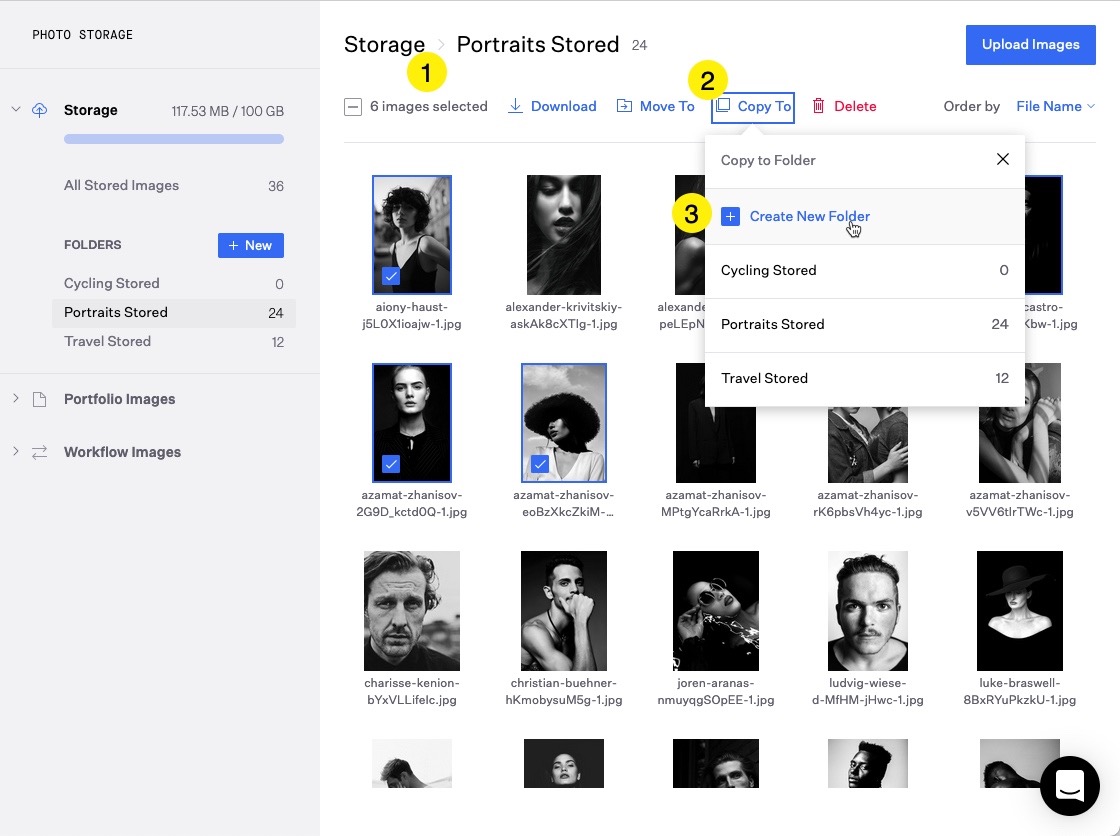The width and height of the screenshot is (1120, 836).
Task: Click the Copy To icon
Action: [722, 106]
